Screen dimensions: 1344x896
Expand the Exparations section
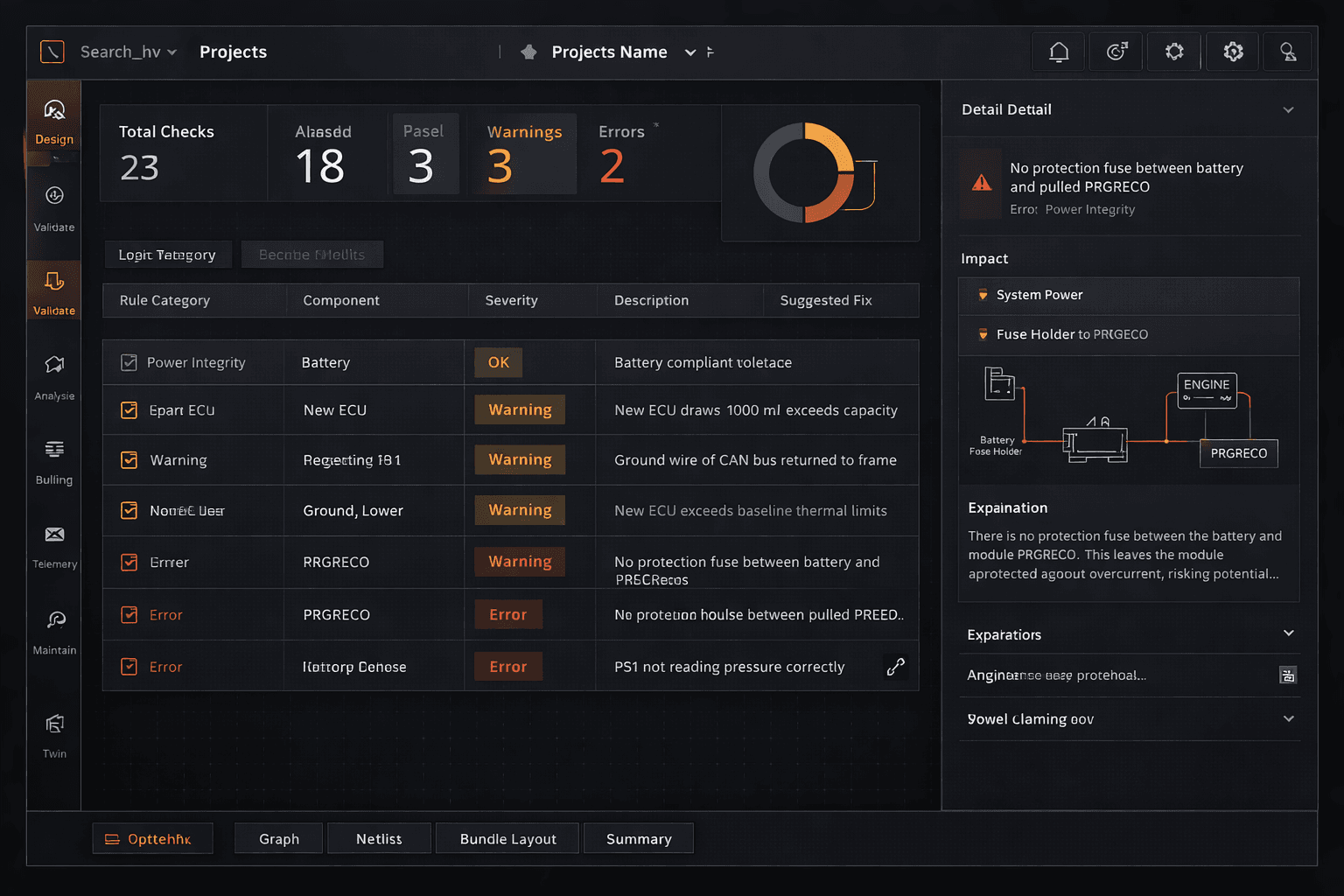1288,633
